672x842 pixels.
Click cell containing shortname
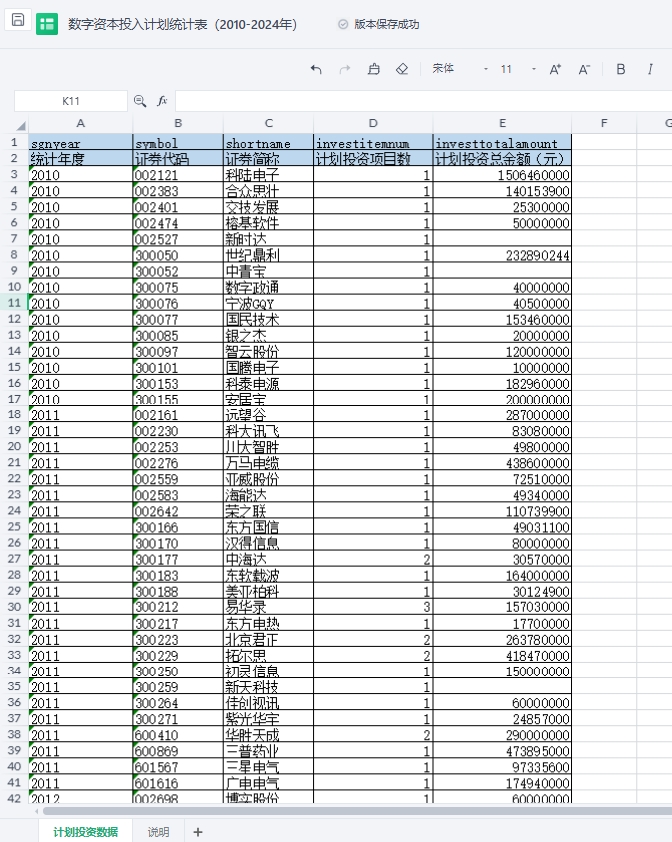(269, 143)
